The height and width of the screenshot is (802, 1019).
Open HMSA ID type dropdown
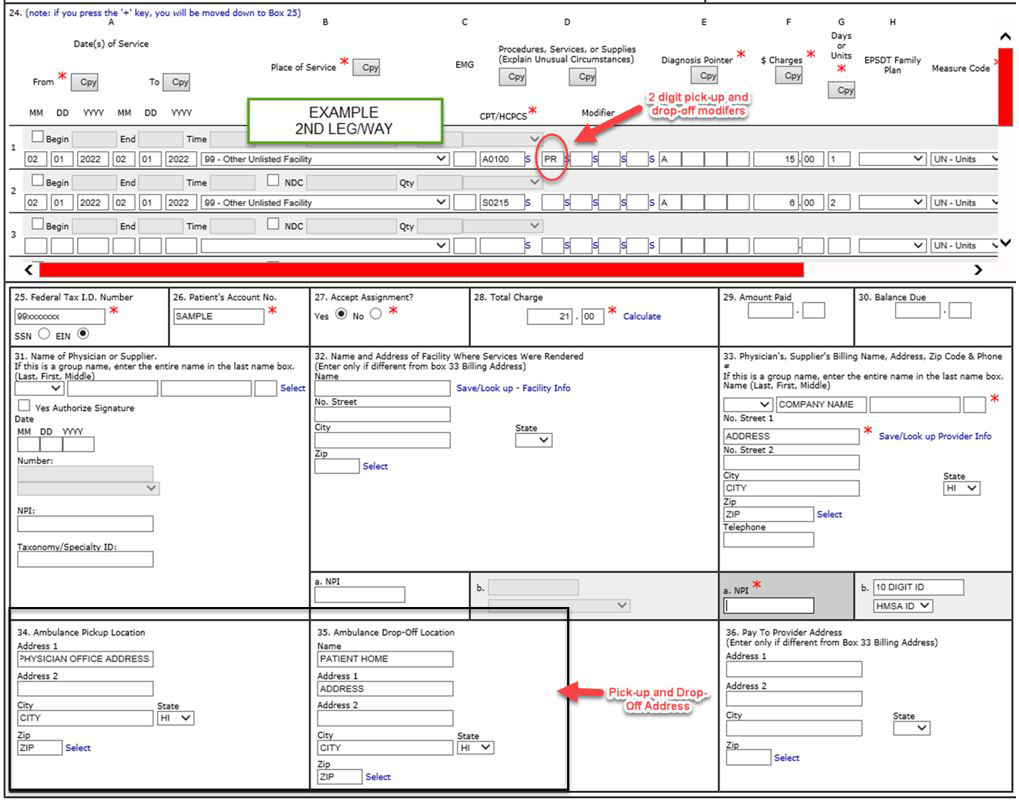(903, 606)
